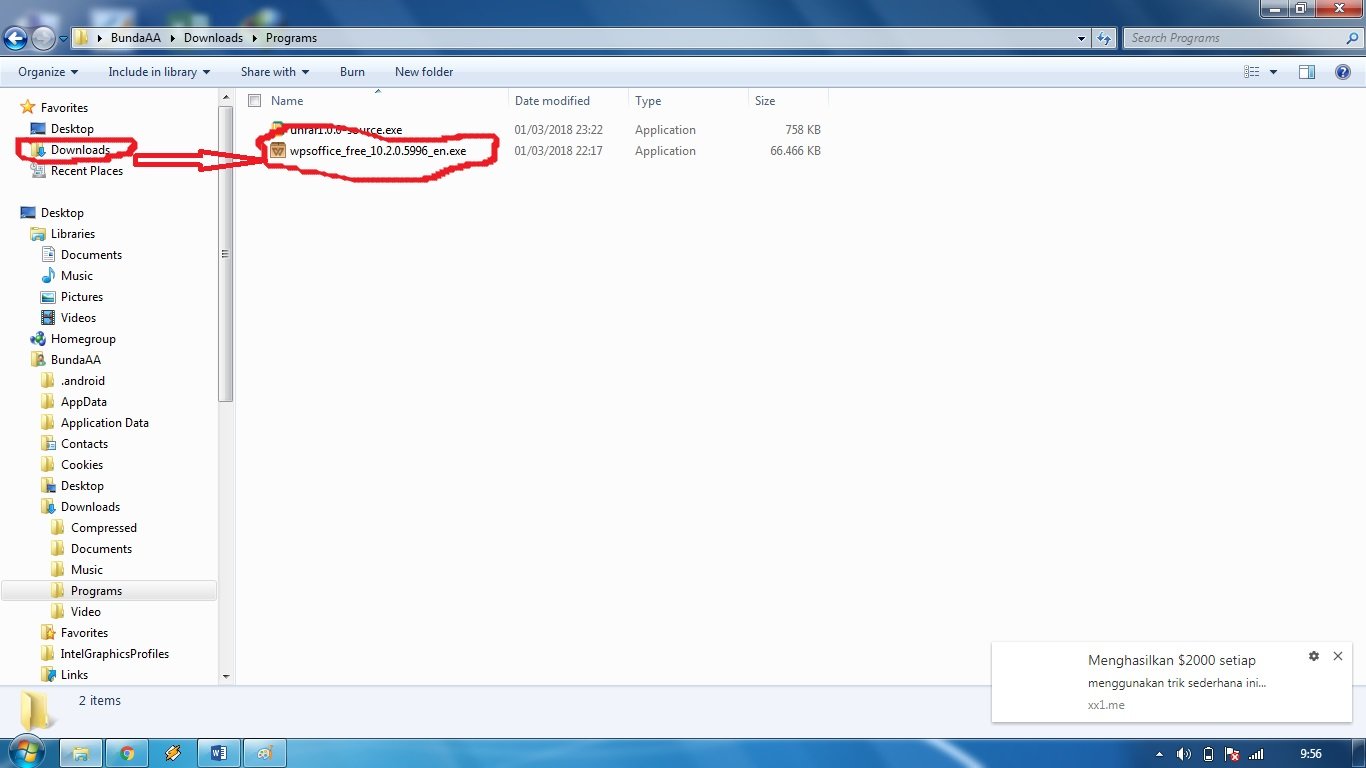This screenshot has width=1366, height=768.
Task: Sort by the Size column
Action: [x=765, y=101]
